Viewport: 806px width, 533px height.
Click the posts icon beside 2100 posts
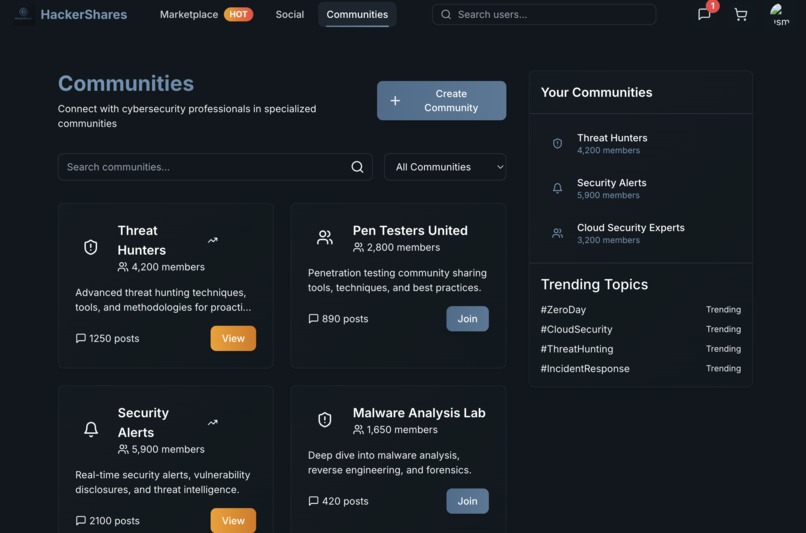point(81,521)
